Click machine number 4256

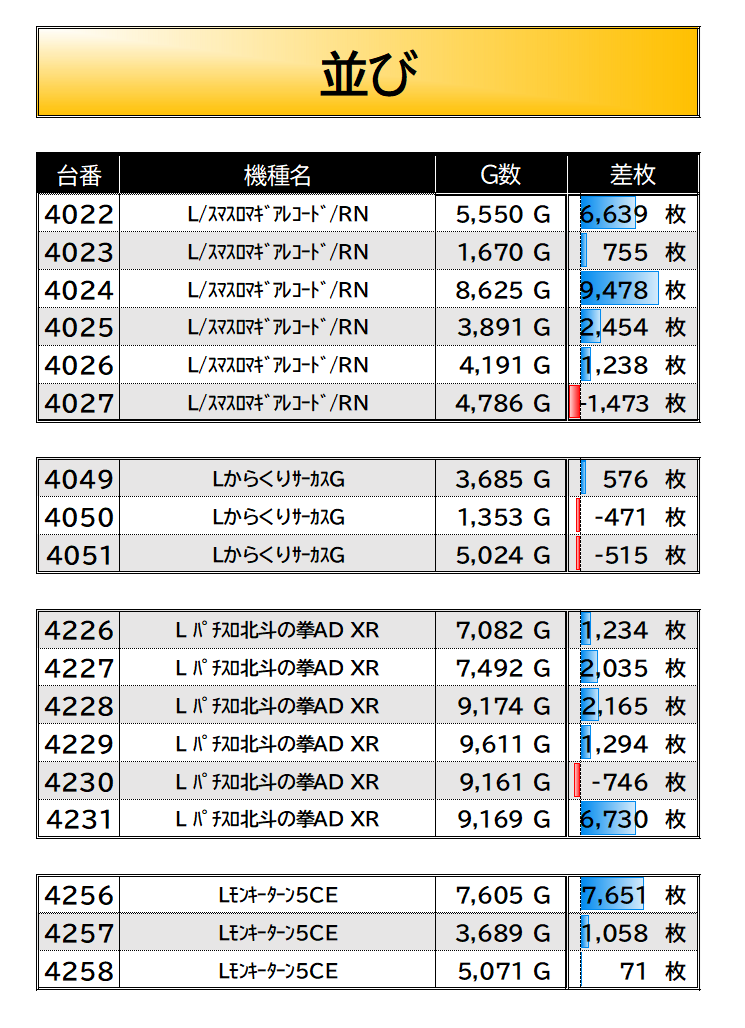click(79, 895)
